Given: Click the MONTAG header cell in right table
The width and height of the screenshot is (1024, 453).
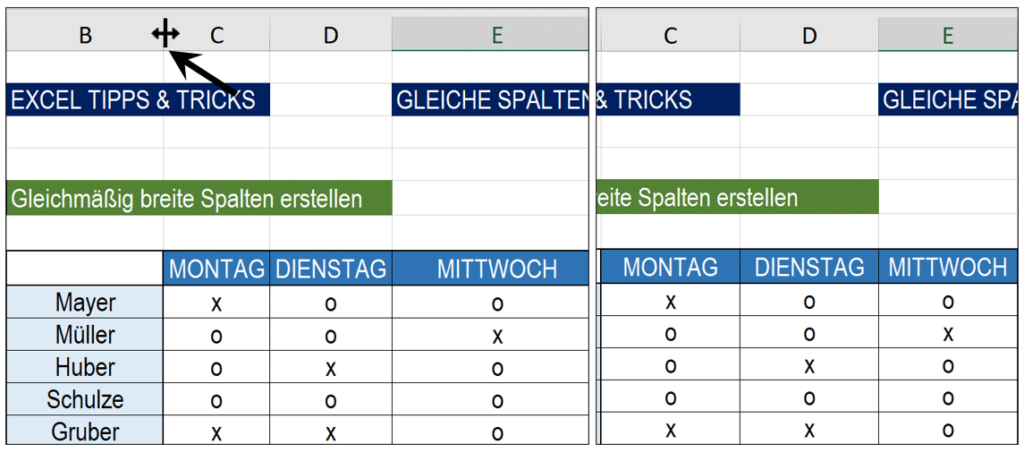Looking at the screenshot, I should point(669,266).
